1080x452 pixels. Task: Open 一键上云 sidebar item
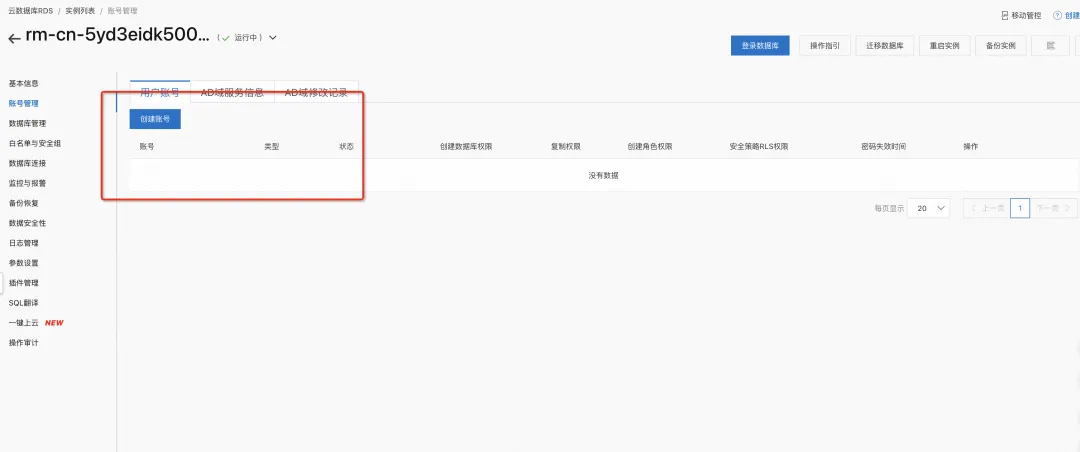23,322
